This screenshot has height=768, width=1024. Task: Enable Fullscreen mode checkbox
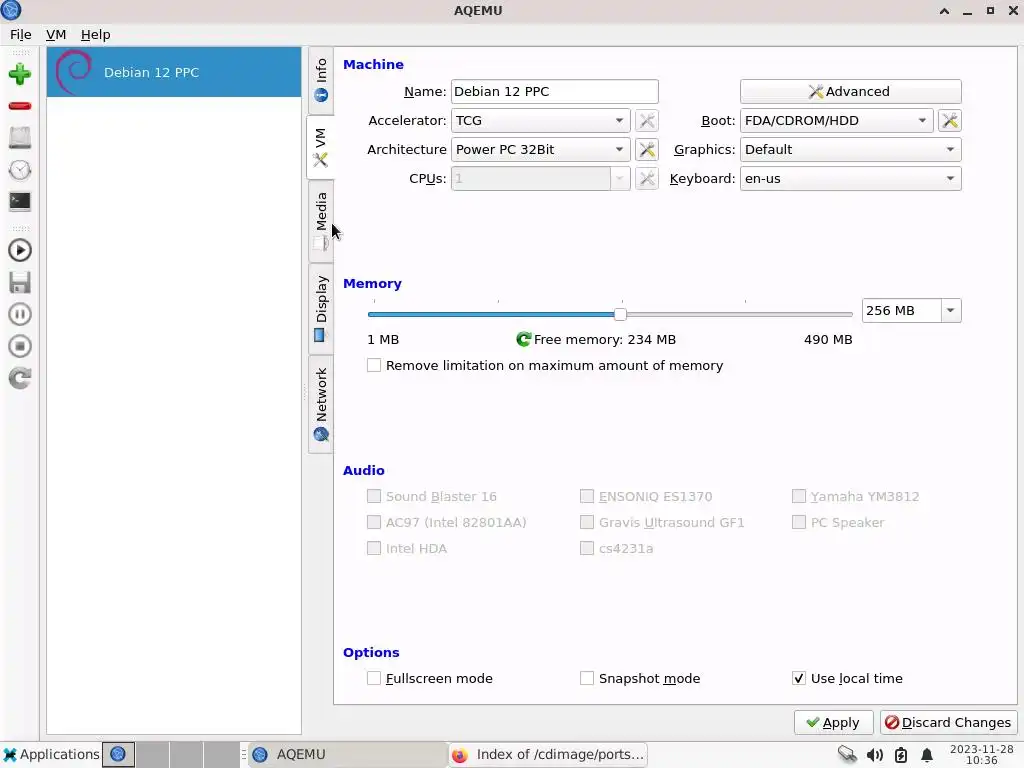[x=374, y=679]
